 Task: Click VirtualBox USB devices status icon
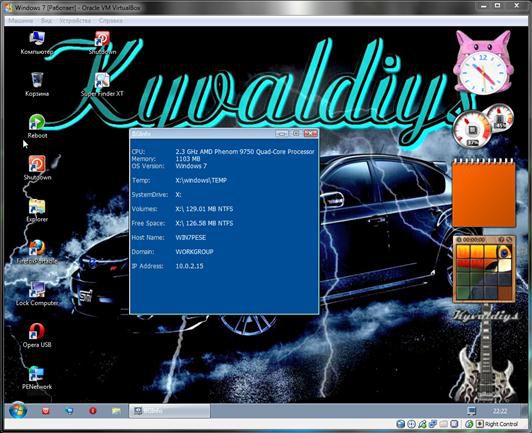click(x=422, y=424)
